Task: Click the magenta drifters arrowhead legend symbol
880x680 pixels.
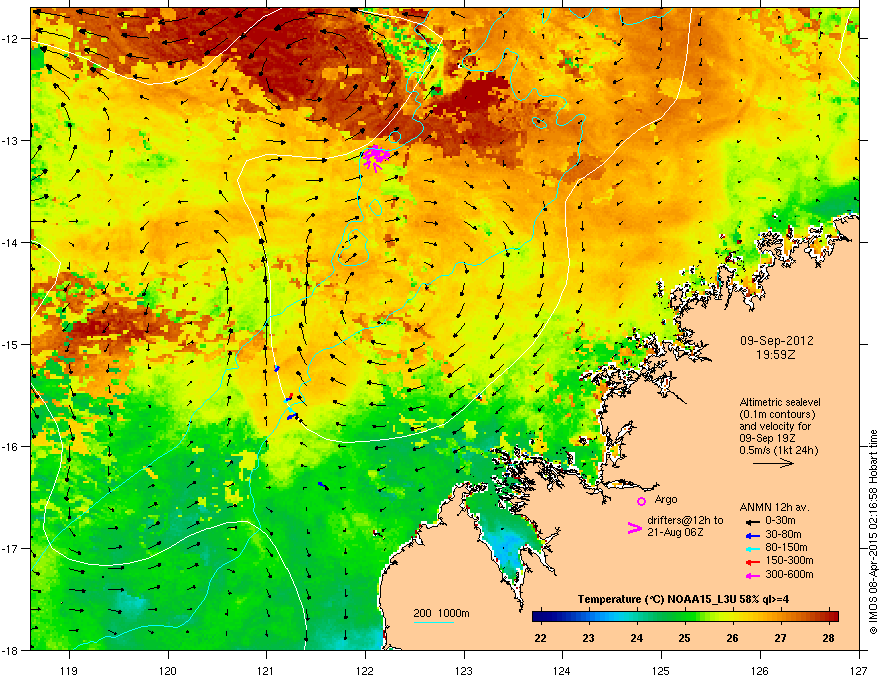Action: 634,528
